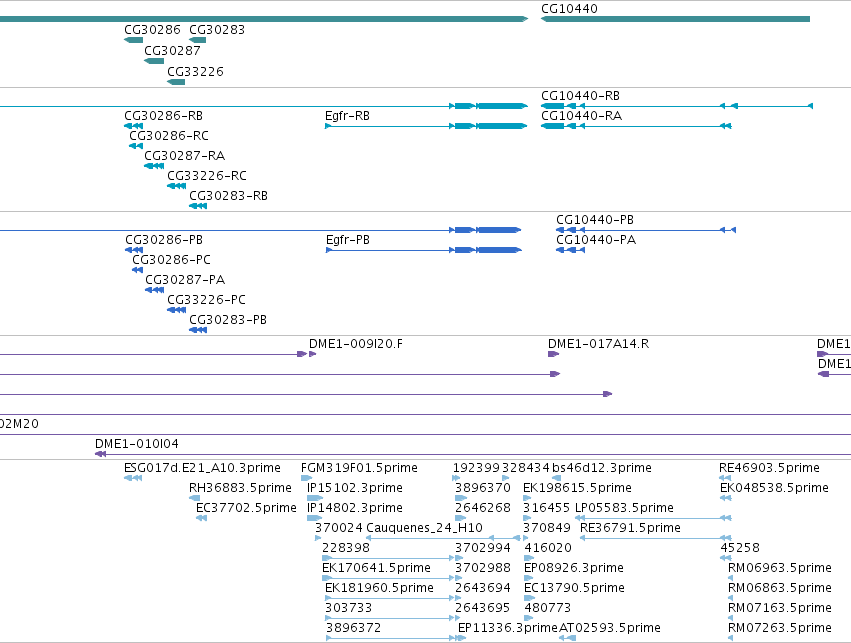Click the 2643695 feature label
851x643 pixels.
point(483,608)
